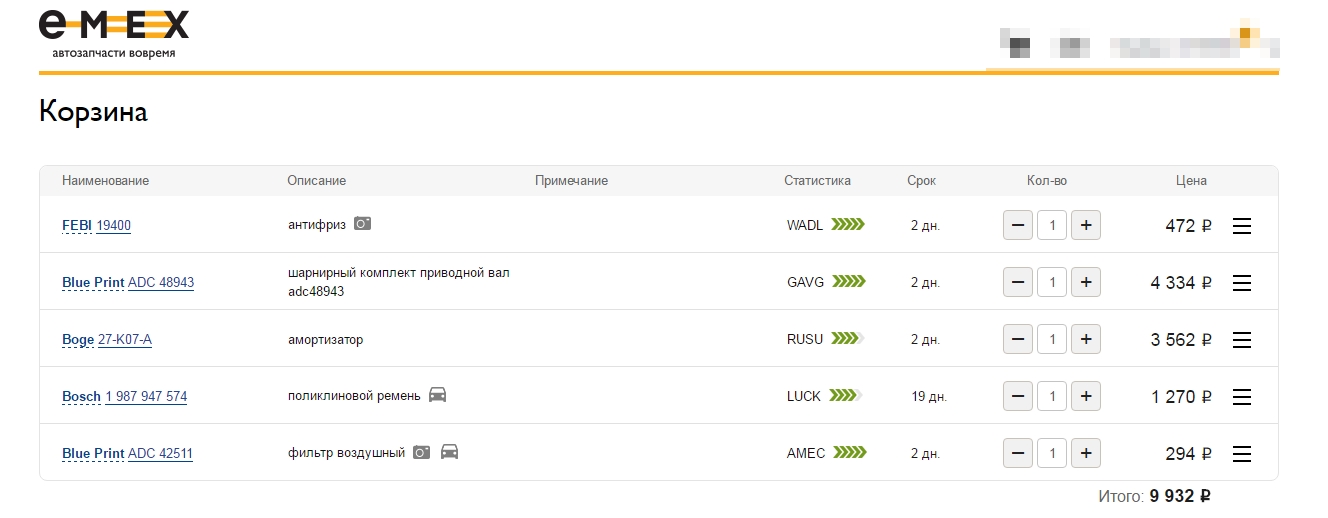The height and width of the screenshot is (518, 1328).
Task: Click description амортизатор
Action: (325, 340)
